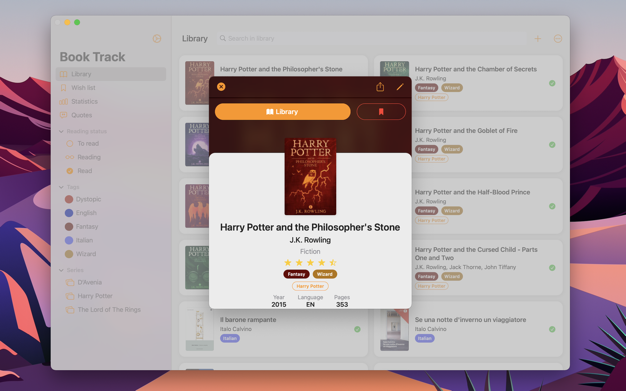Click the Fantasy tag in the popup
Screen dimensions: 626x391
pyautogui.click(x=296, y=274)
